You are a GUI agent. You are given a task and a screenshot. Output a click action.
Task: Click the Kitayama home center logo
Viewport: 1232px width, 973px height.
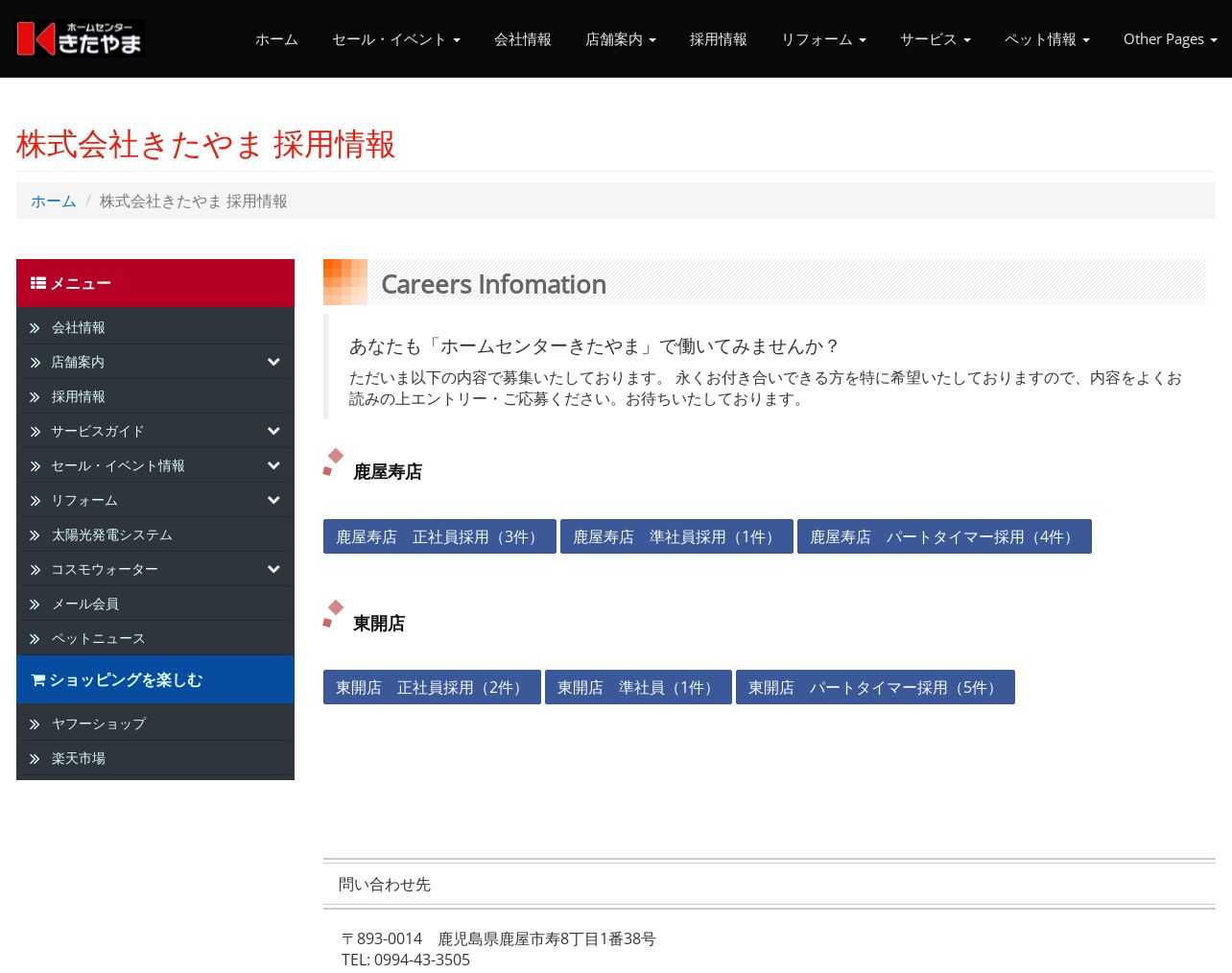pyautogui.click(x=81, y=38)
